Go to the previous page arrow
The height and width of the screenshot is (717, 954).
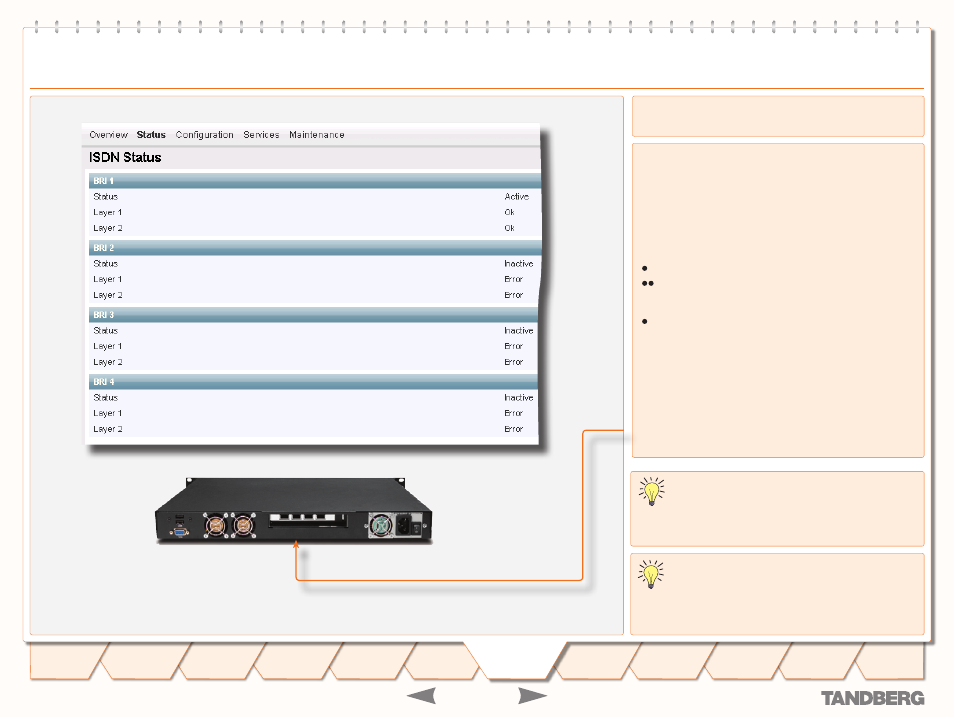point(421,696)
